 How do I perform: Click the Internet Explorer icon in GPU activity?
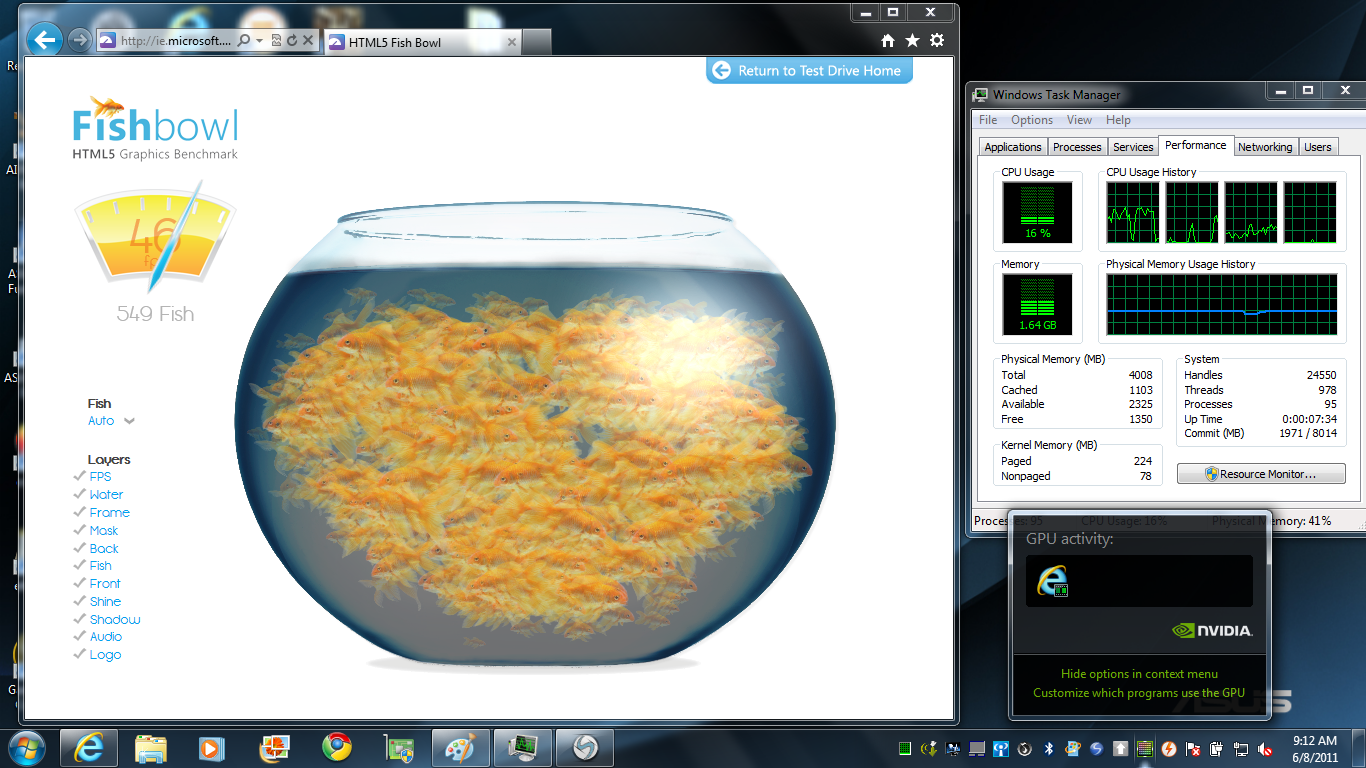point(1053,581)
